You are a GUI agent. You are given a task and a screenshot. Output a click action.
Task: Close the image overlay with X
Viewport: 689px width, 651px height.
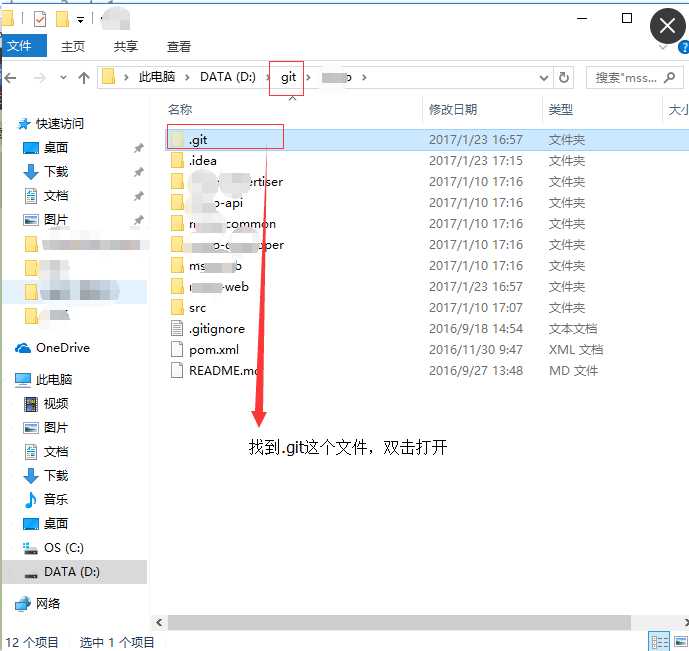pyautogui.click(x=667, y=26)
